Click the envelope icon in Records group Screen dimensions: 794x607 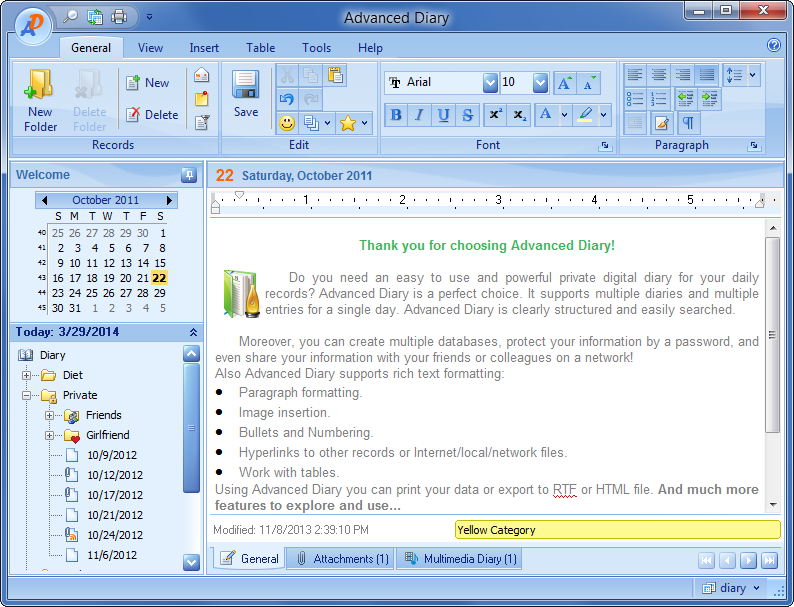pos(202,75)
